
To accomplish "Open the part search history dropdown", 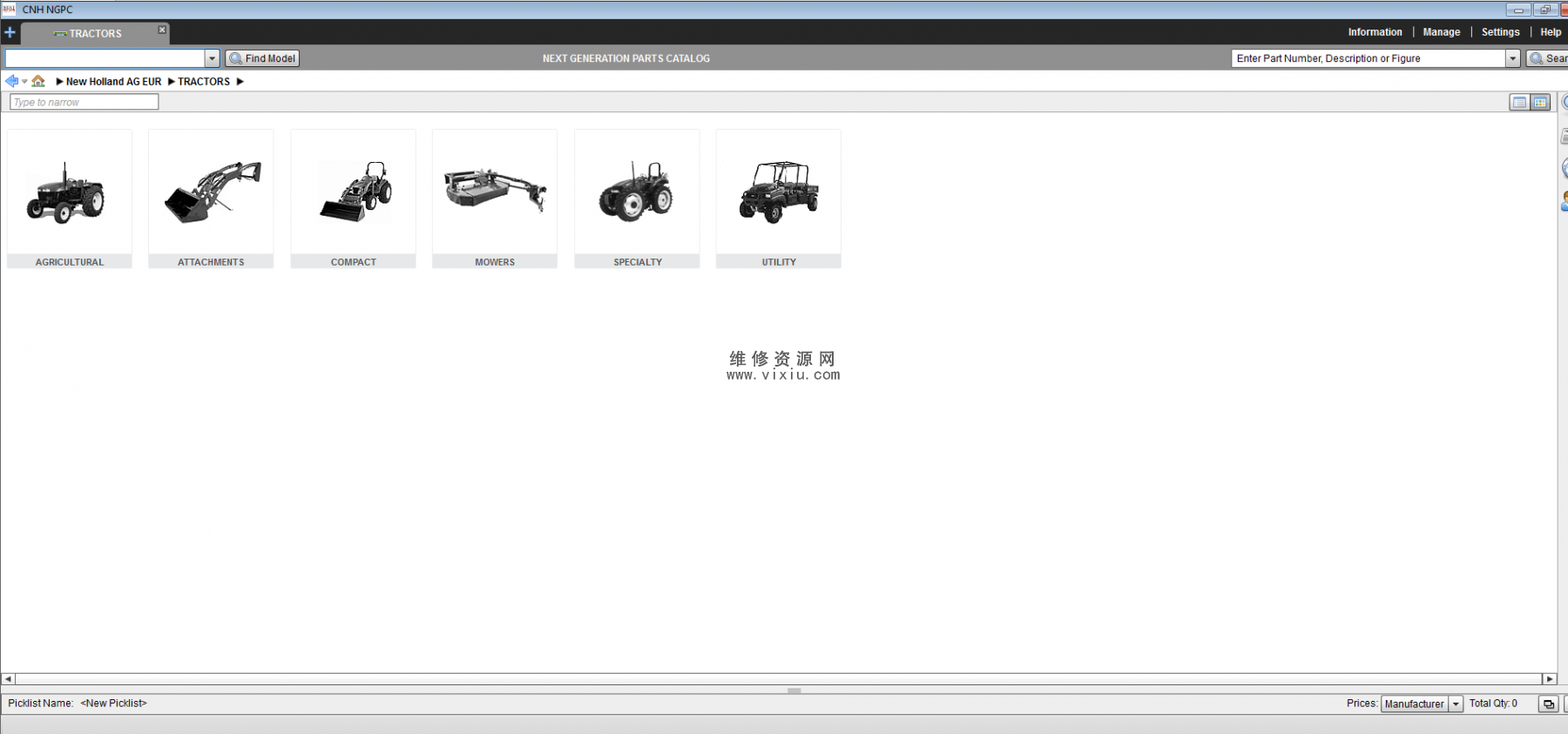I will [1513, 58].
